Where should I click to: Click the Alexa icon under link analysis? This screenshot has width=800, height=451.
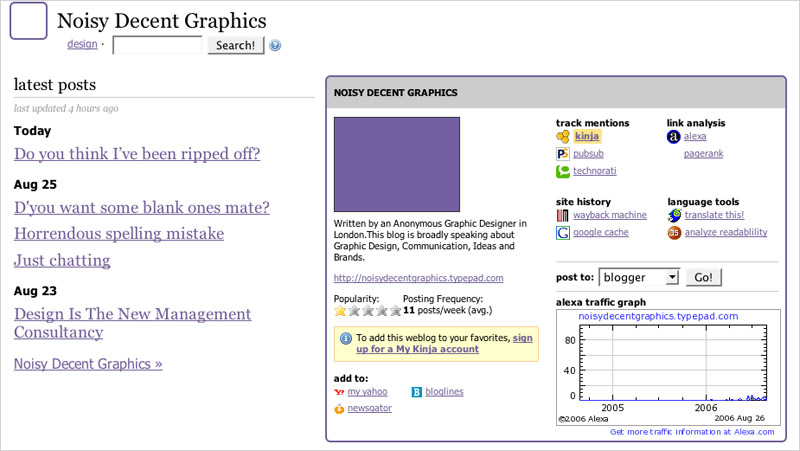674,137
